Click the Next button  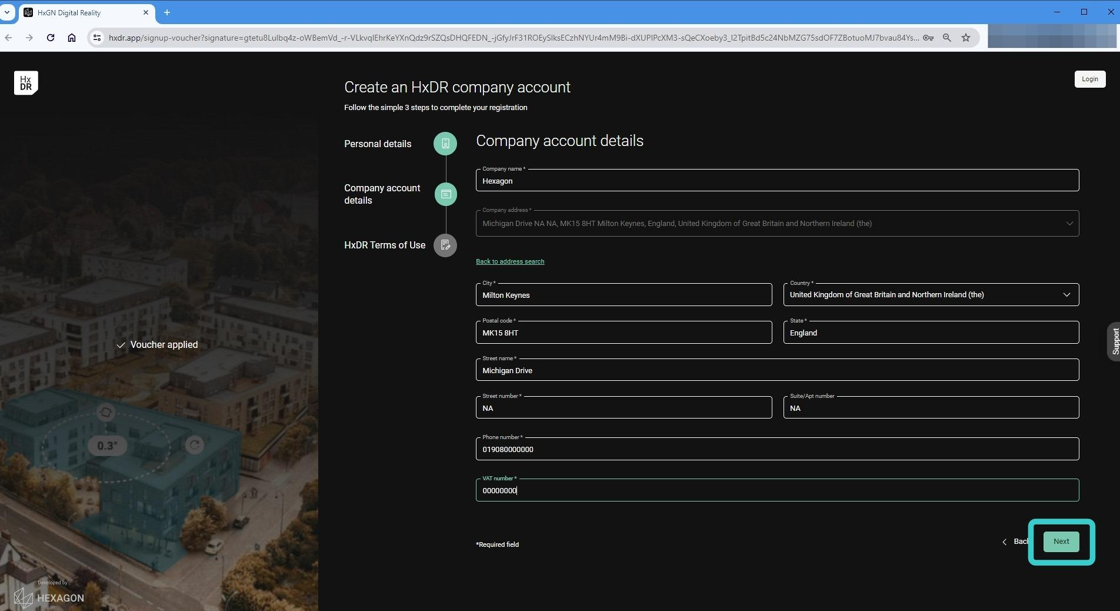1061,542
